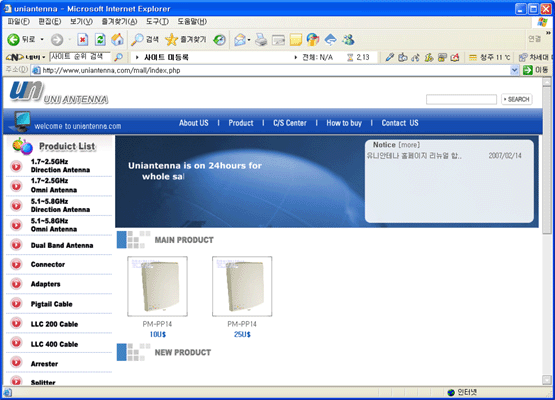
Task: Click into the address bar URL
Action: (x=271, y=70)
